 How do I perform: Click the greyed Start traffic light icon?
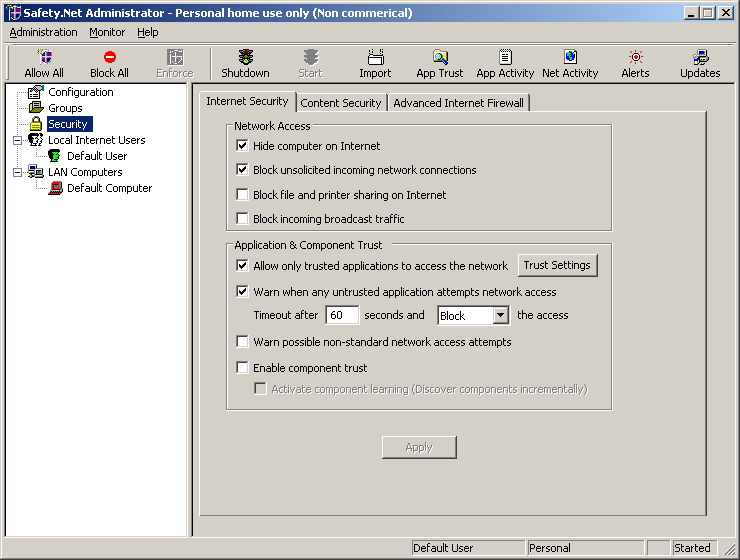click(x=311, y=57)
